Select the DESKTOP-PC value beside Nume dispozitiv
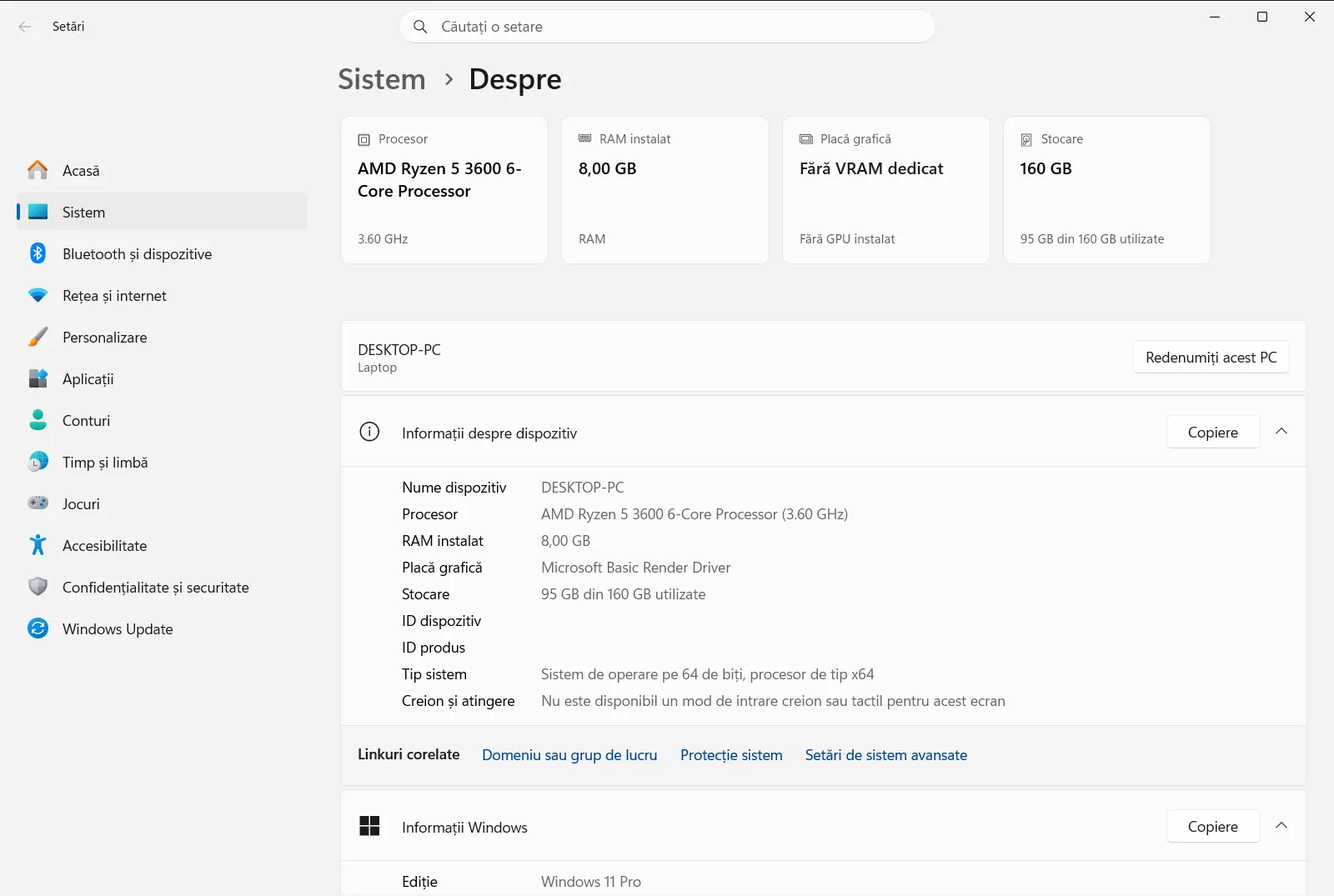Screen dimensions: 1334x896 (x=583, y=488)
